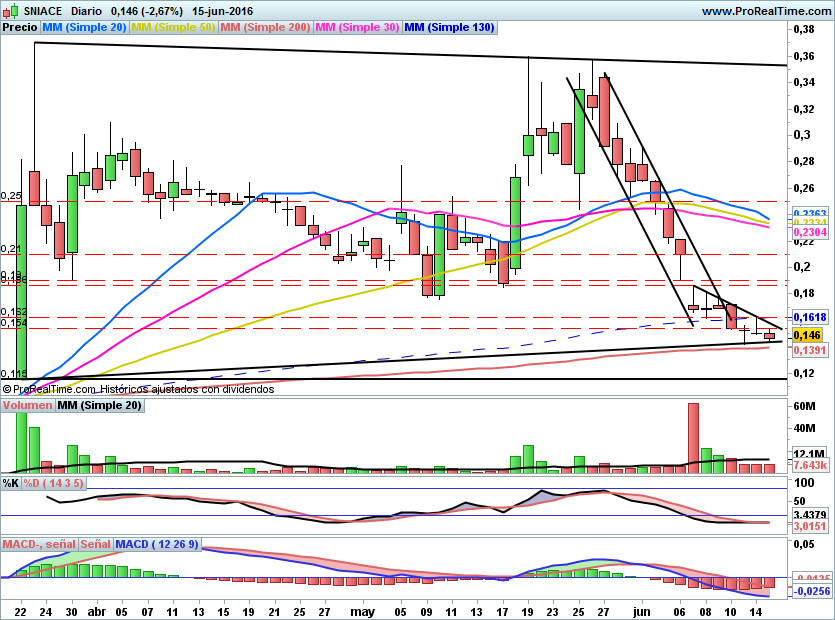Open the MACD (12 26 9) settings label
This screenshot has height=620, width=835.
click(x=157, y=544)
